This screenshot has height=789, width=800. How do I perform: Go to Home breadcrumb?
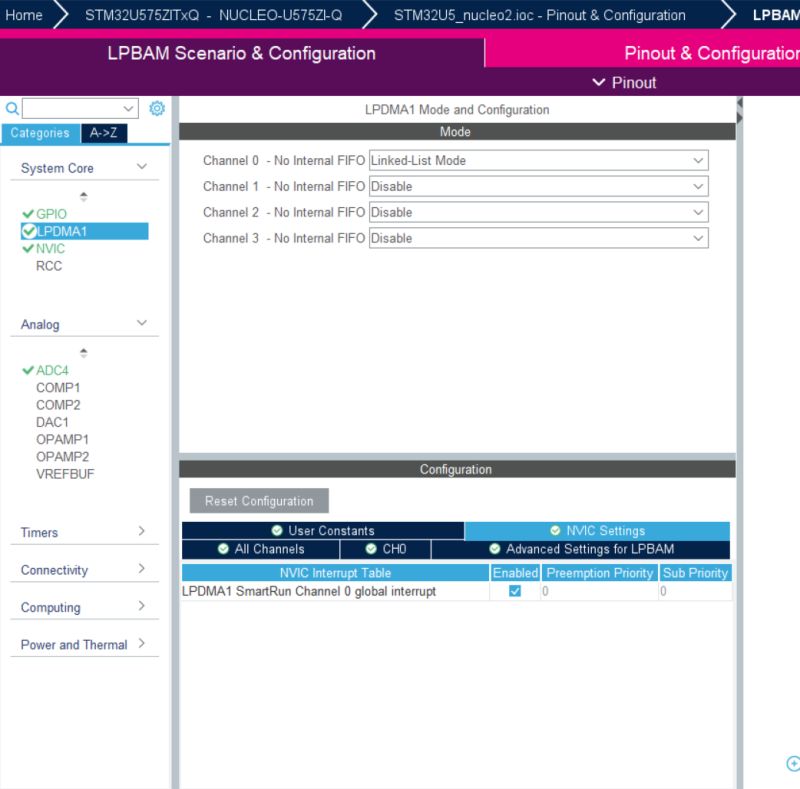coord(23,15)
